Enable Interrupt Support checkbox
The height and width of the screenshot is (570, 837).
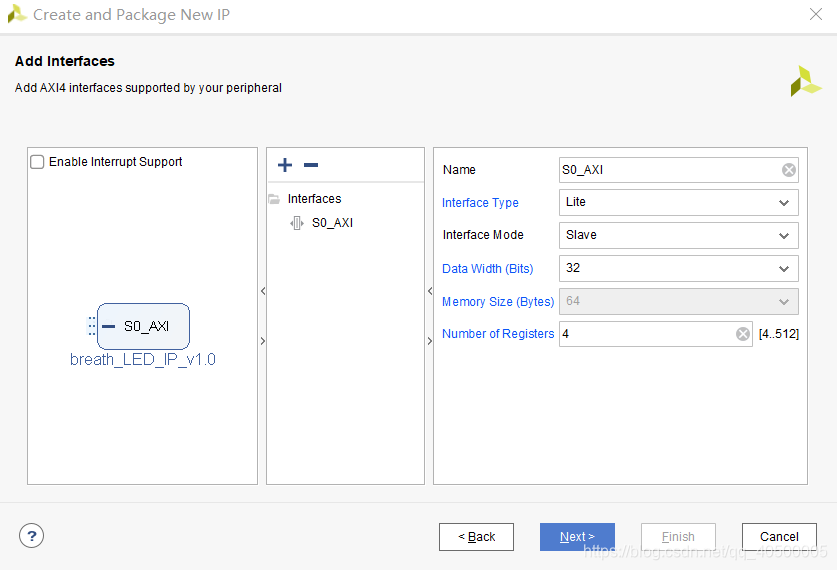tap(37, 162)
